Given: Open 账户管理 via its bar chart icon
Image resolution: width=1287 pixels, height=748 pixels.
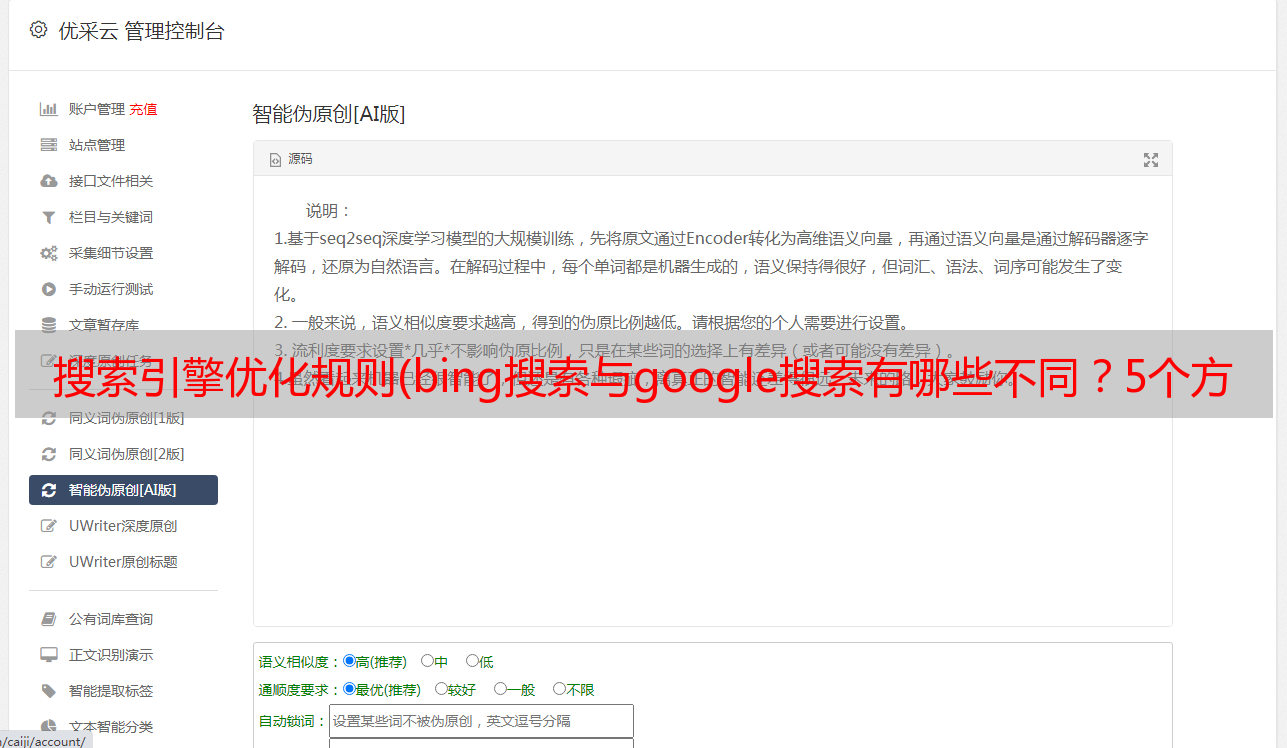Looking at the screenshot, I should pyautogui.click(x=48, y=109).
